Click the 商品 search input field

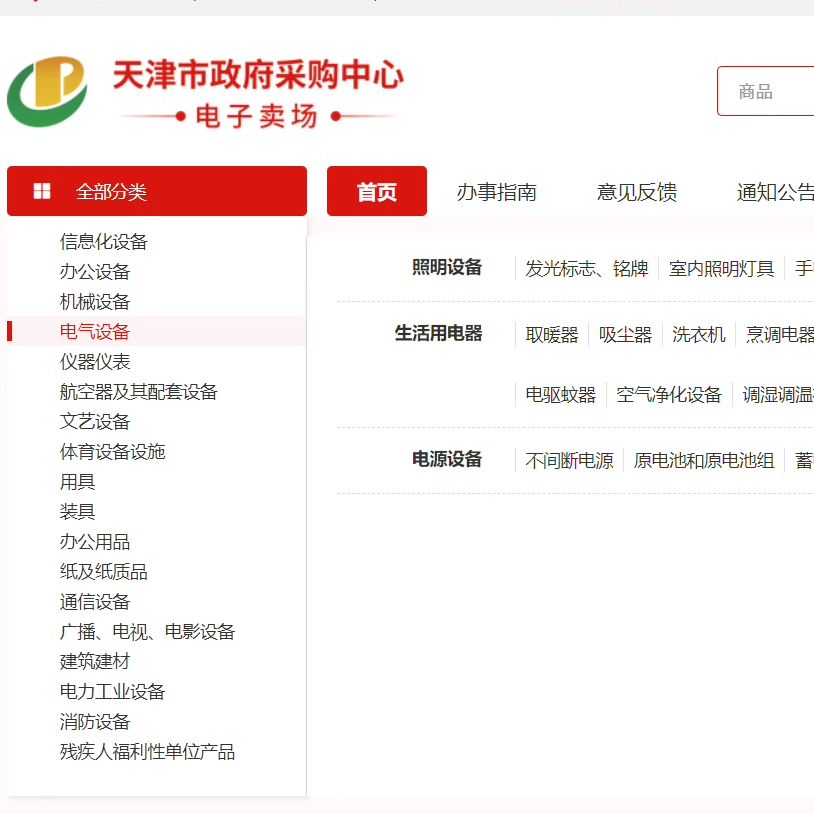coord(766,91)
